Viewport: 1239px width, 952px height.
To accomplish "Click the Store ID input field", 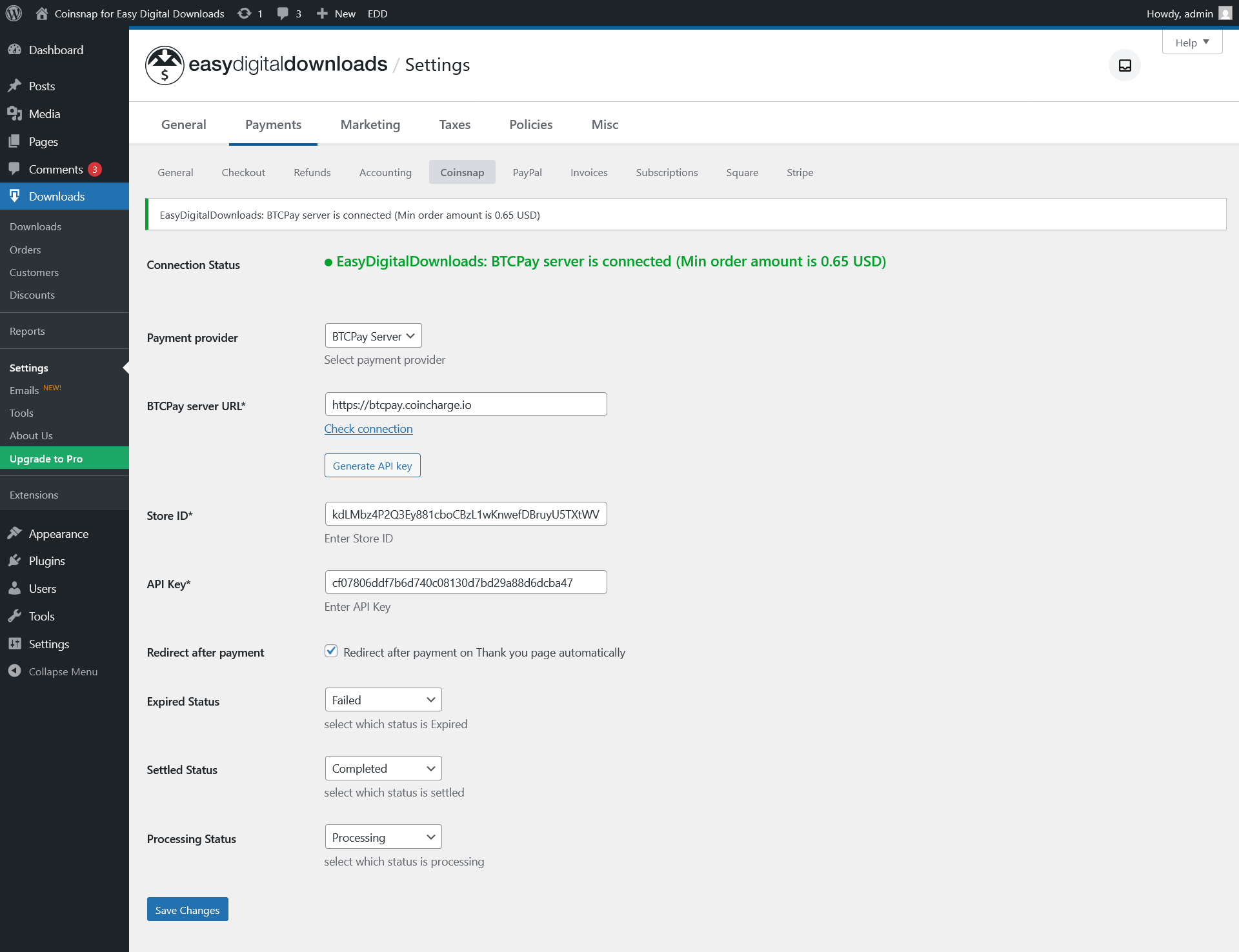I will coord(466,514).
